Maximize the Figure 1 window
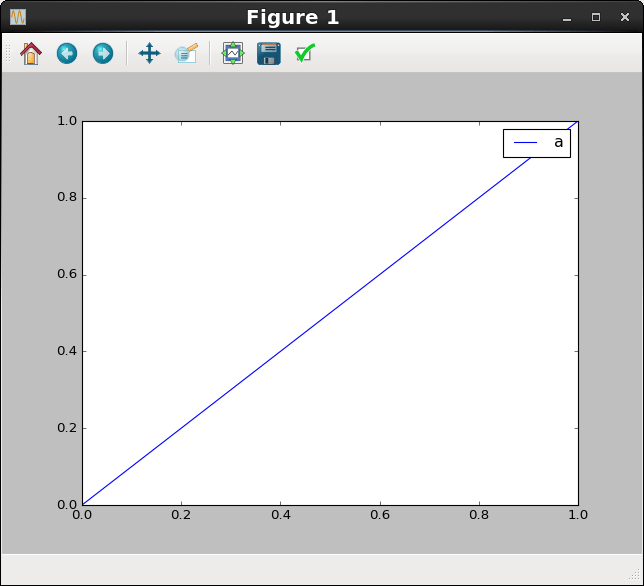Viewport: 644px width, 586px height. pos(596,17)
